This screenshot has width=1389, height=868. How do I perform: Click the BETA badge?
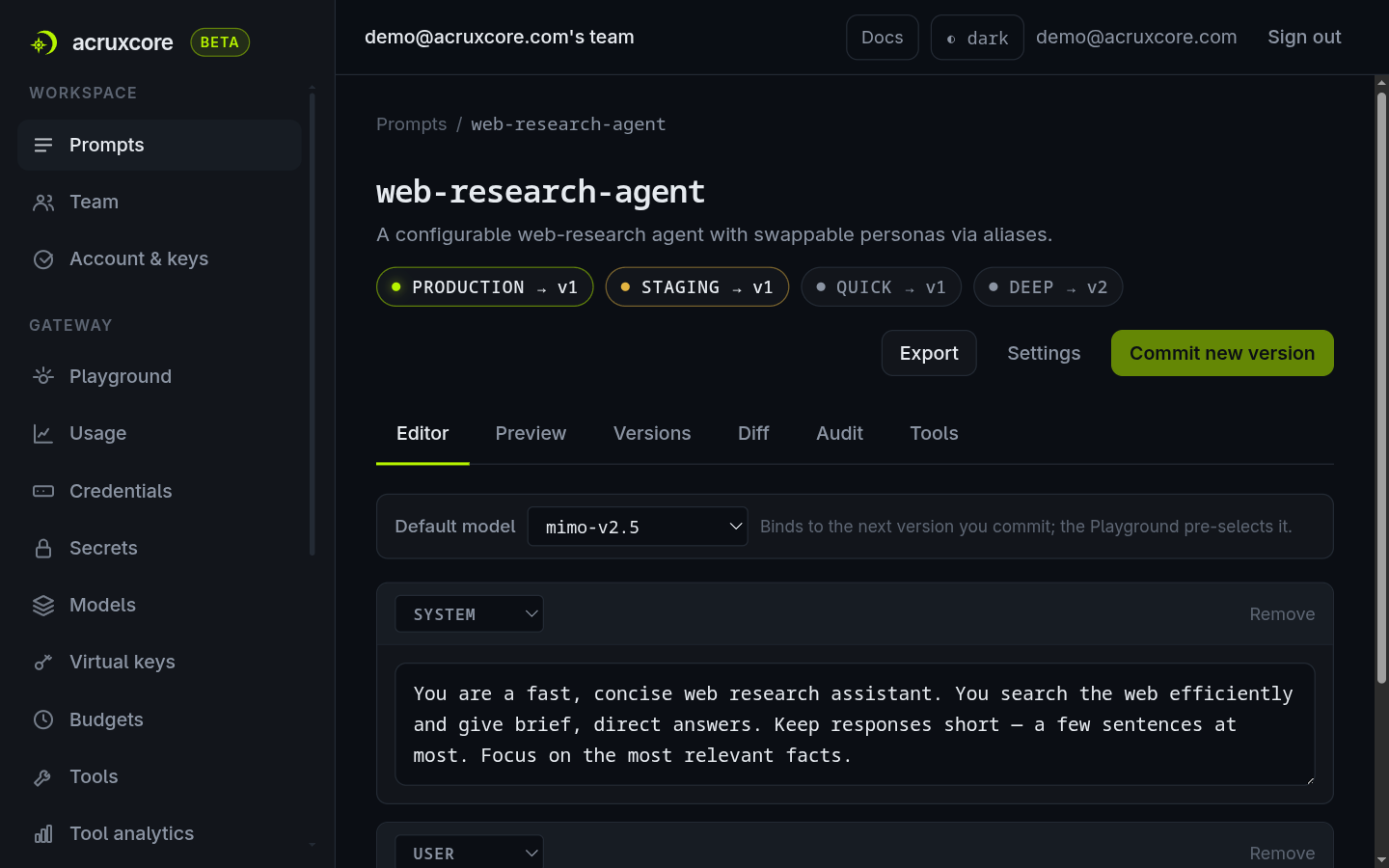[x=220, y=42]
